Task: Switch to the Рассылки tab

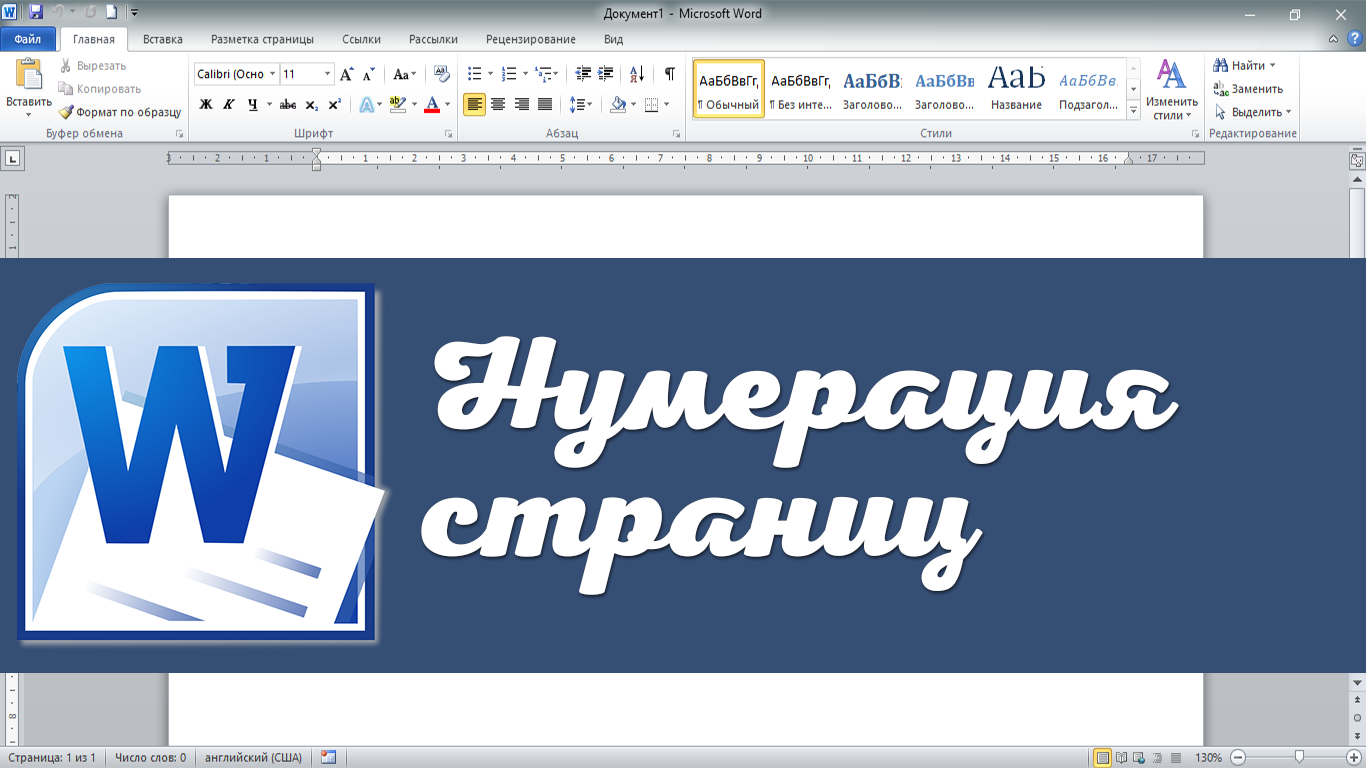Action: click(x=433, y=40)
